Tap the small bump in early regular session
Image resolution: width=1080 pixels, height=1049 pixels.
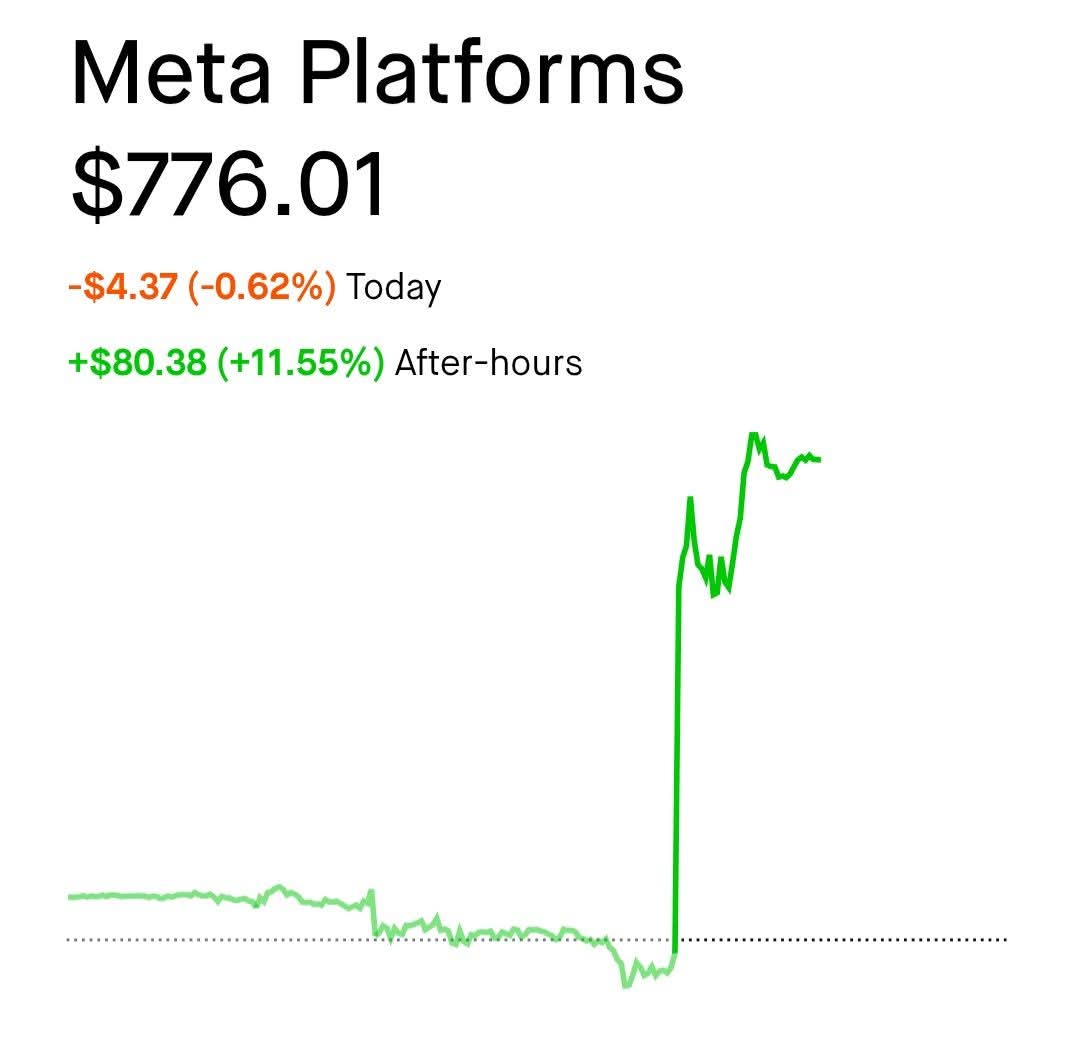(278, 888)
